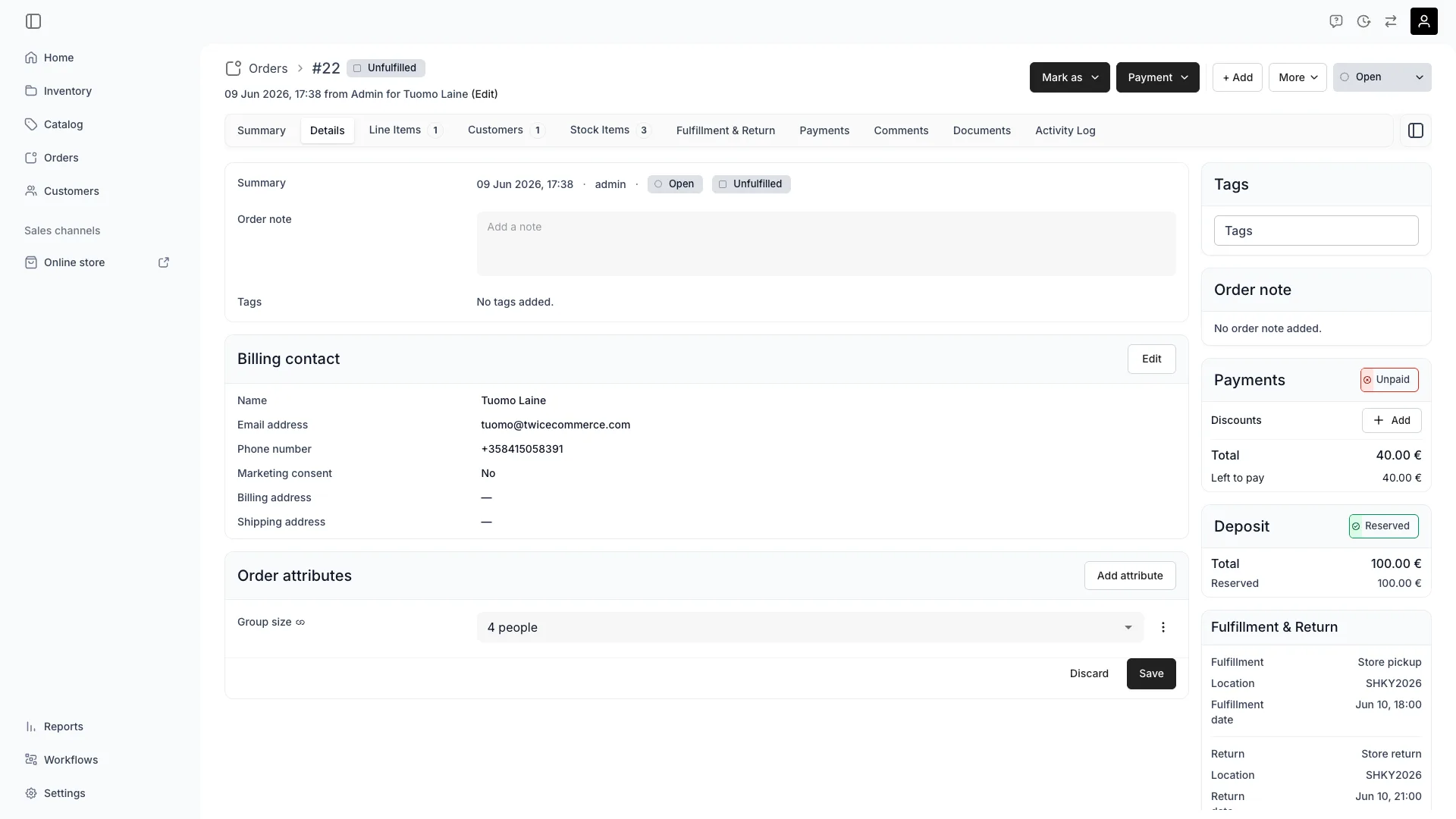Select the Details tab
Viewport: 1456px width, 819px height.
328,130
